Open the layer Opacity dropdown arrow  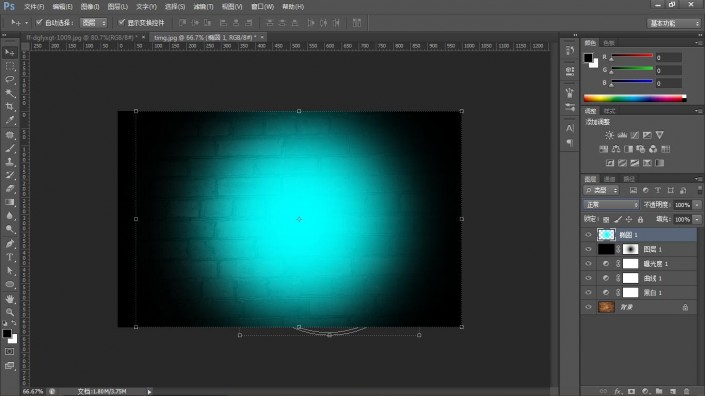click(x=697, y=205)
